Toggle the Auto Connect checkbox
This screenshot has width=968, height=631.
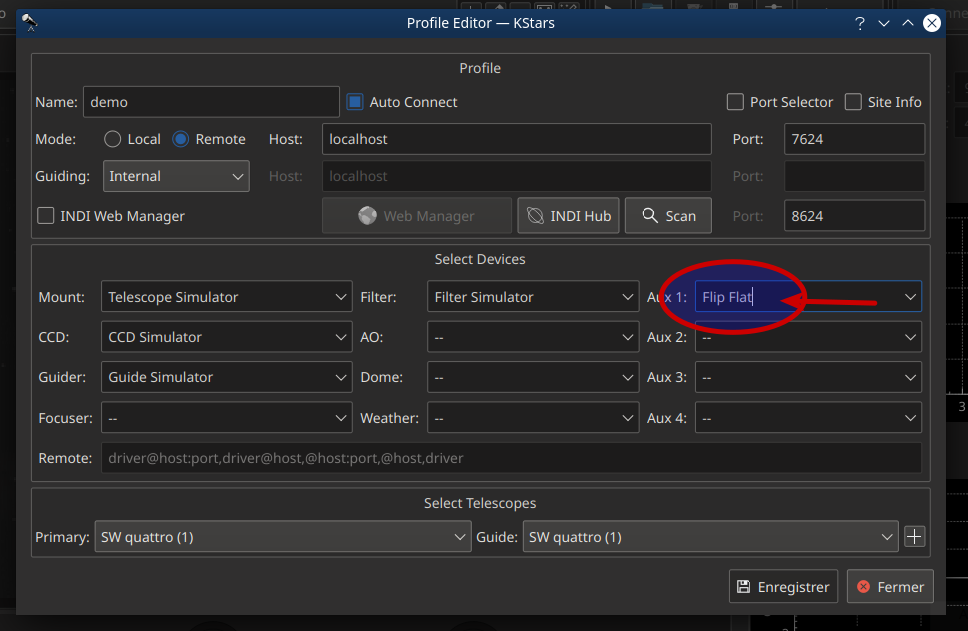[x=355, y=102]
